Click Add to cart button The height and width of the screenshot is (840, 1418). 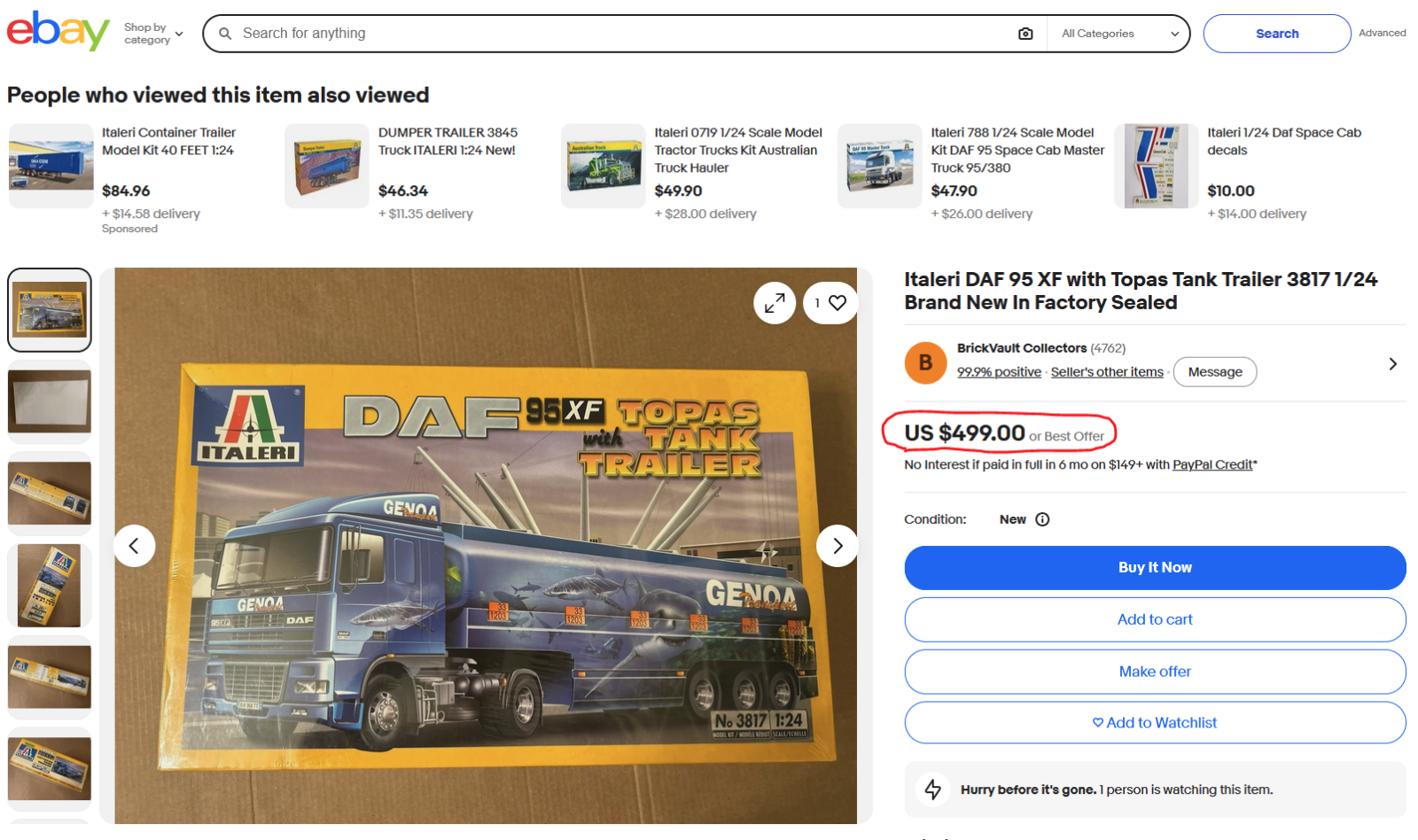1155,619
